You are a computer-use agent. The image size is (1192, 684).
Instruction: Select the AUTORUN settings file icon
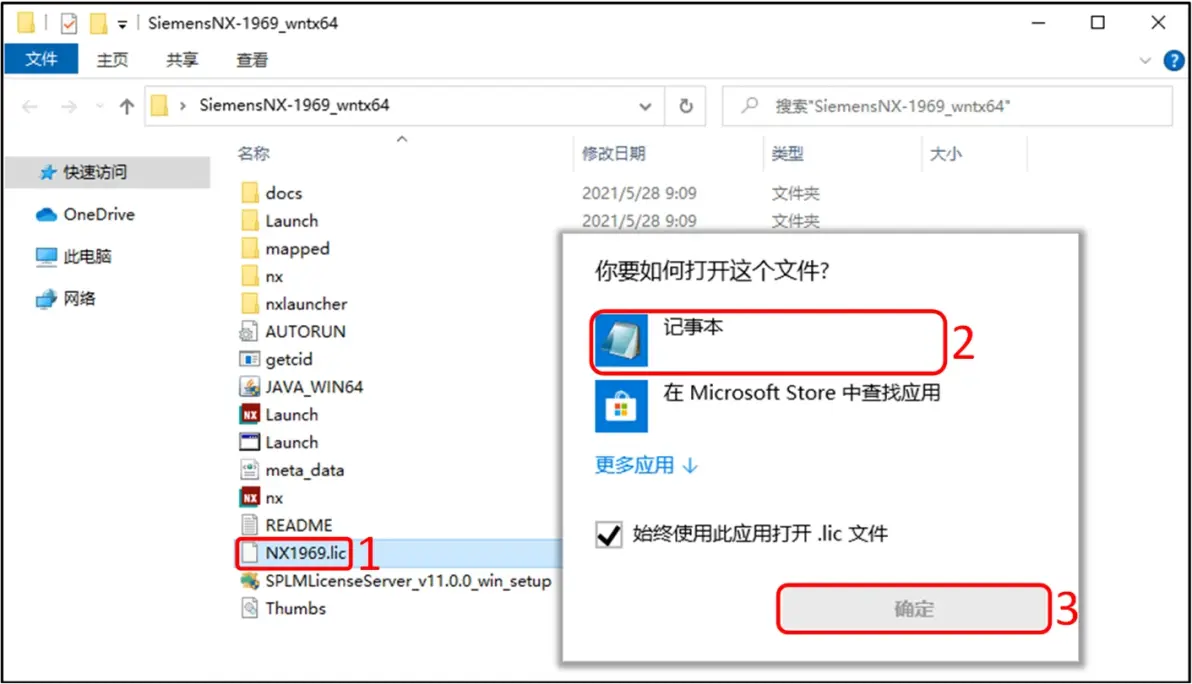pos(249,331)
